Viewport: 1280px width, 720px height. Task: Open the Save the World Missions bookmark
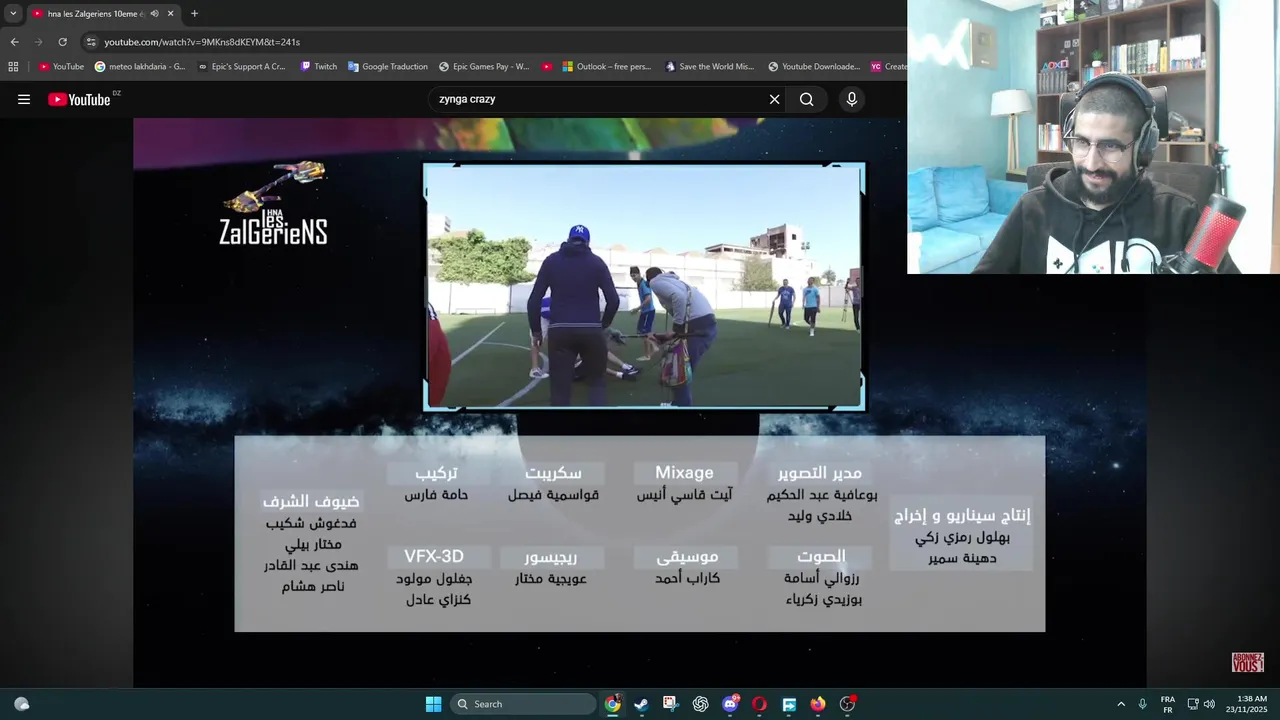point(709,67)
